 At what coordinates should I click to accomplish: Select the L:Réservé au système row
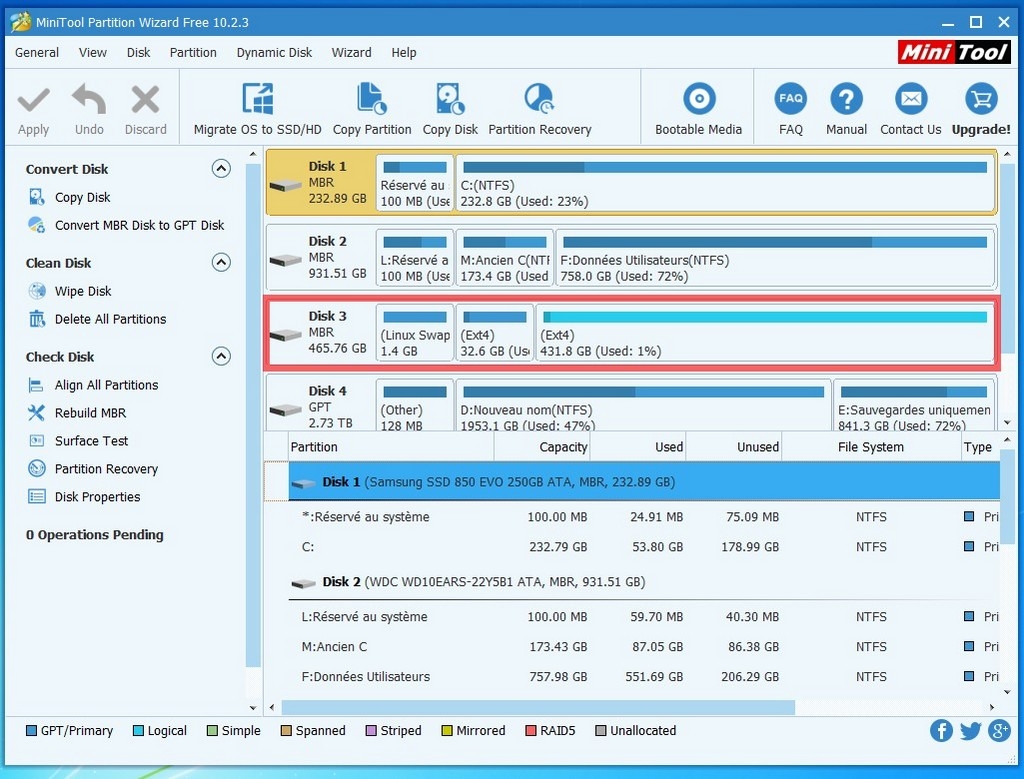tap(644, 617)
